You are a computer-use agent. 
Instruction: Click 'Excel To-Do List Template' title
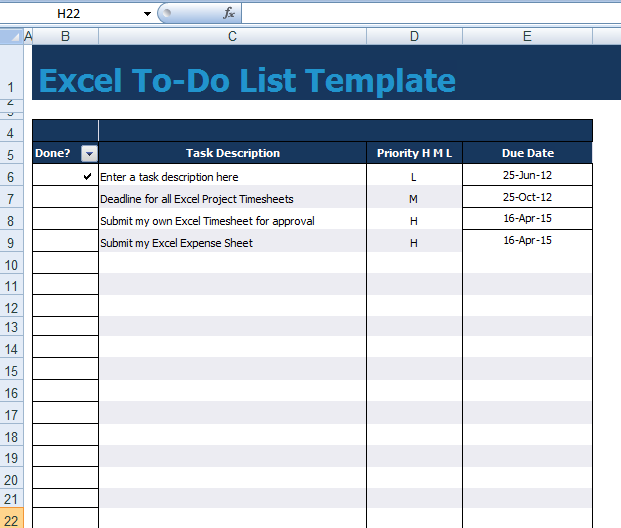[x=247, y=81]
